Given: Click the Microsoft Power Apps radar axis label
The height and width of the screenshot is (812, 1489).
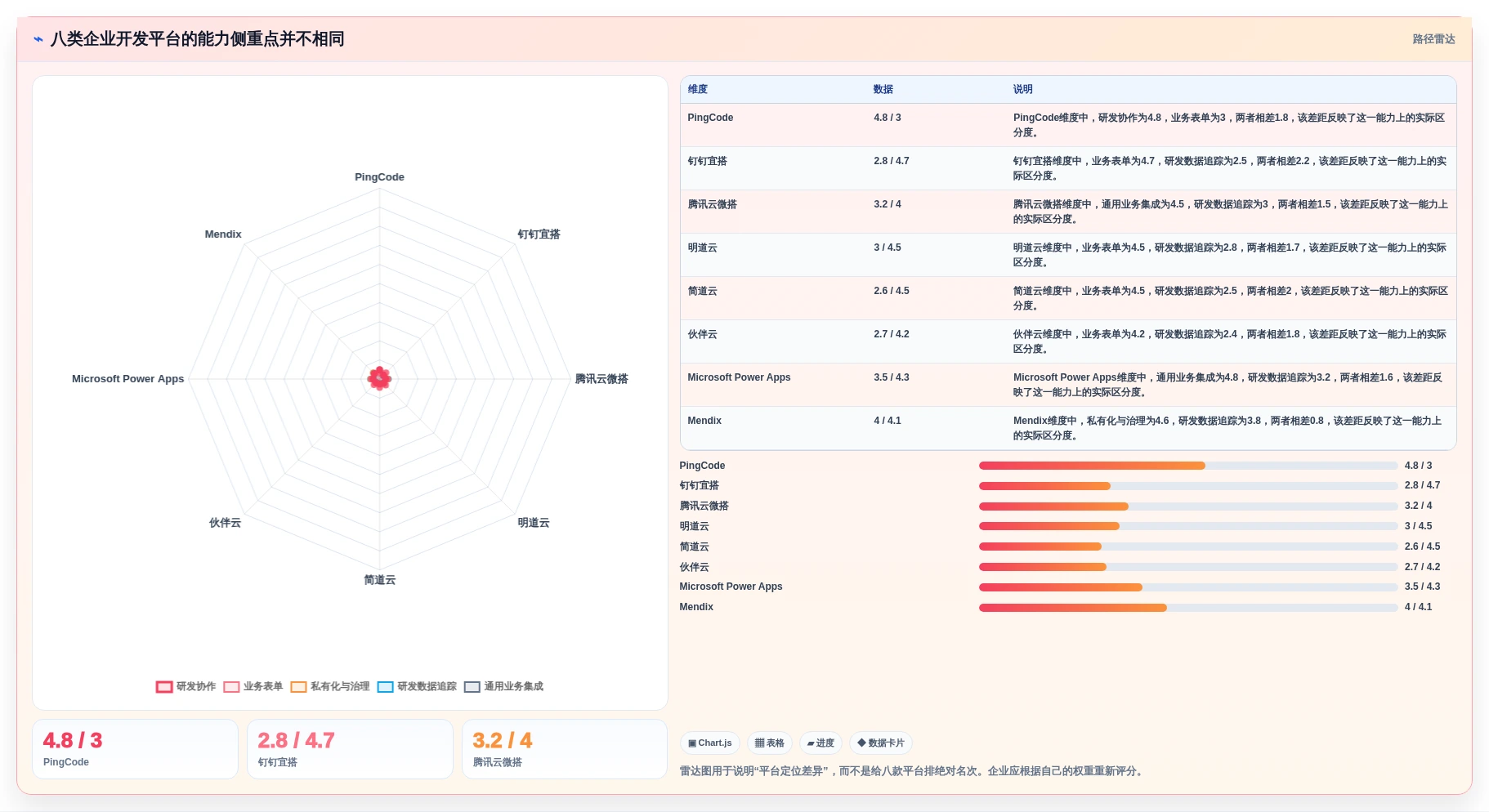Looking at the screenshot, I should [x=128, y=379].
